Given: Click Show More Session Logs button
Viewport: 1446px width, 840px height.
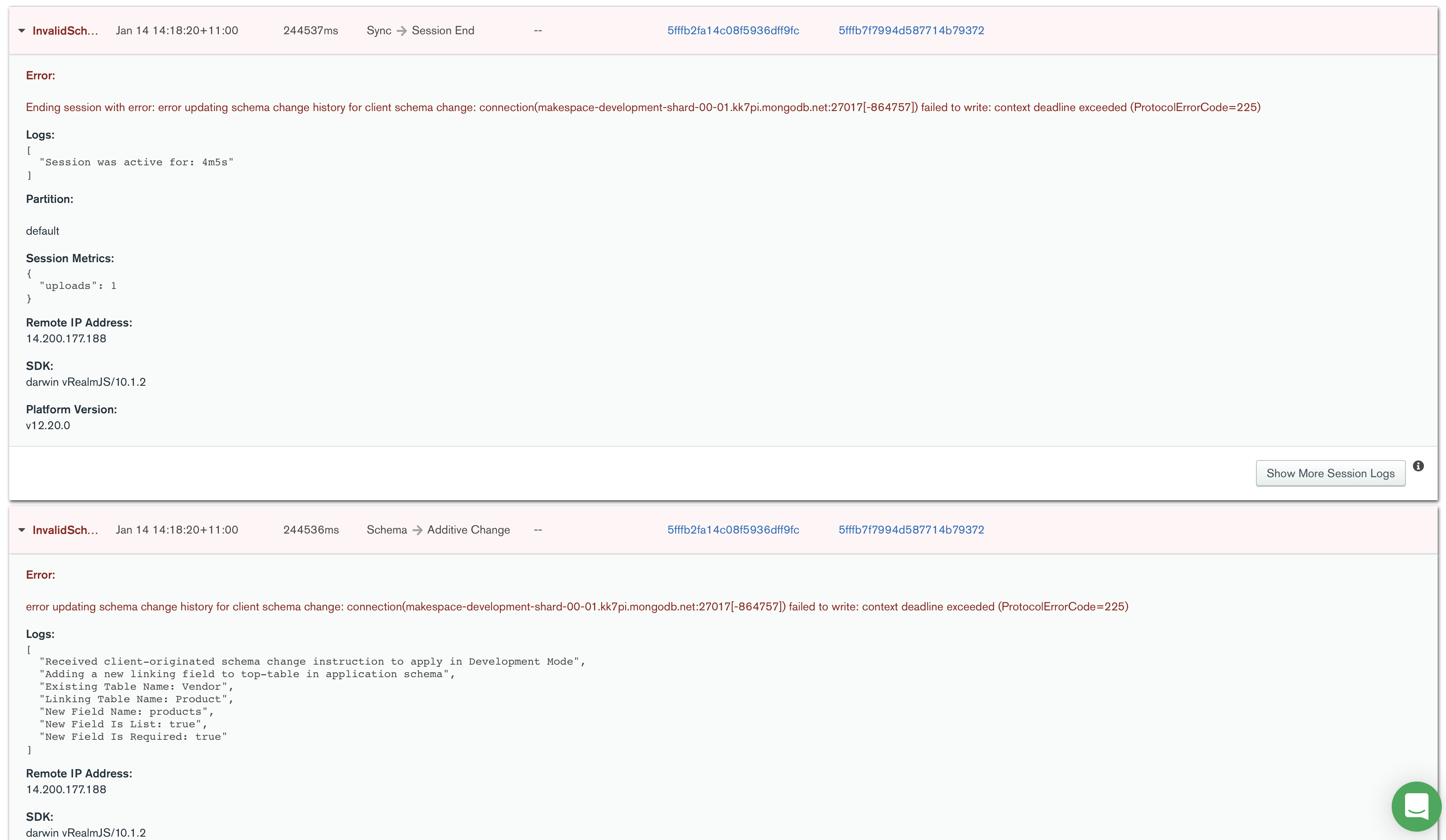Looking at the screenshot, I should pyautogui.click(x=1330, y=473).
